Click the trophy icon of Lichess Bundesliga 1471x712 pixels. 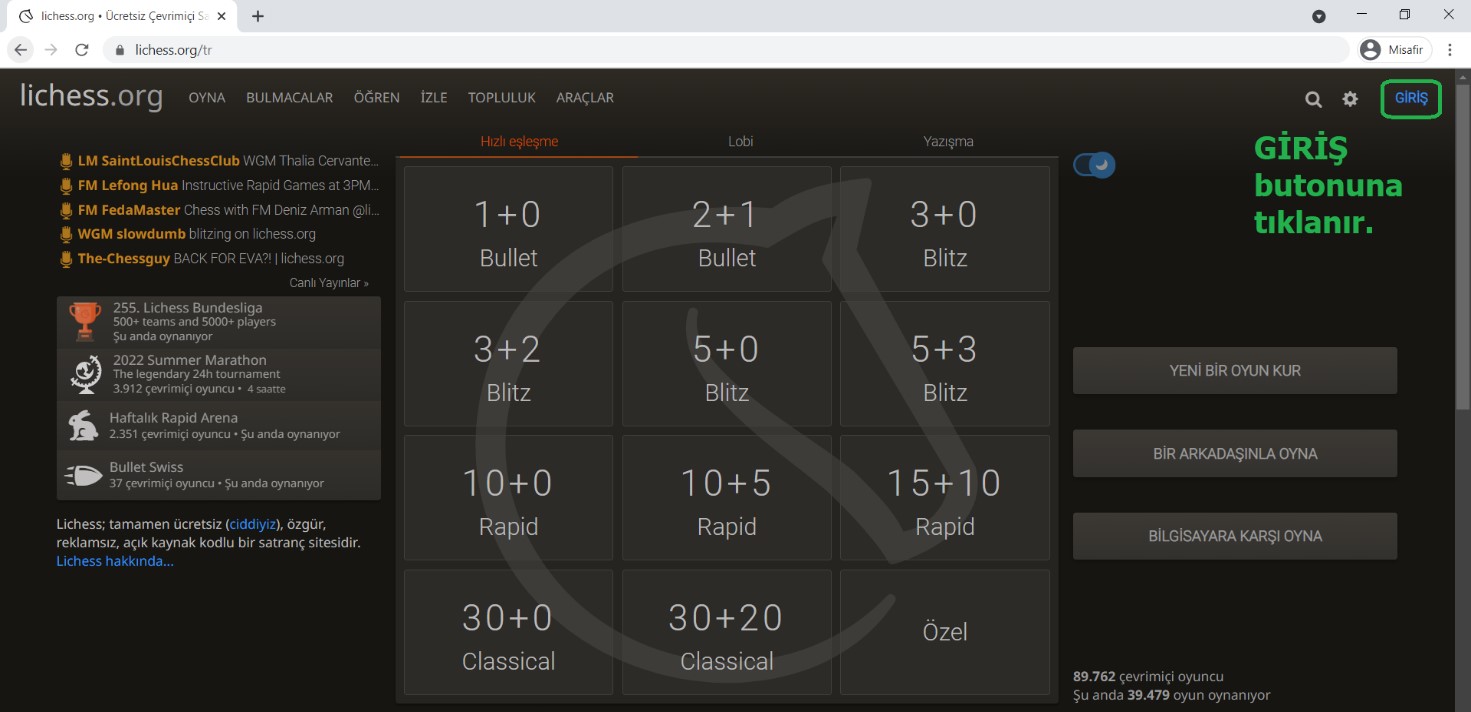[x=85, y=322]
